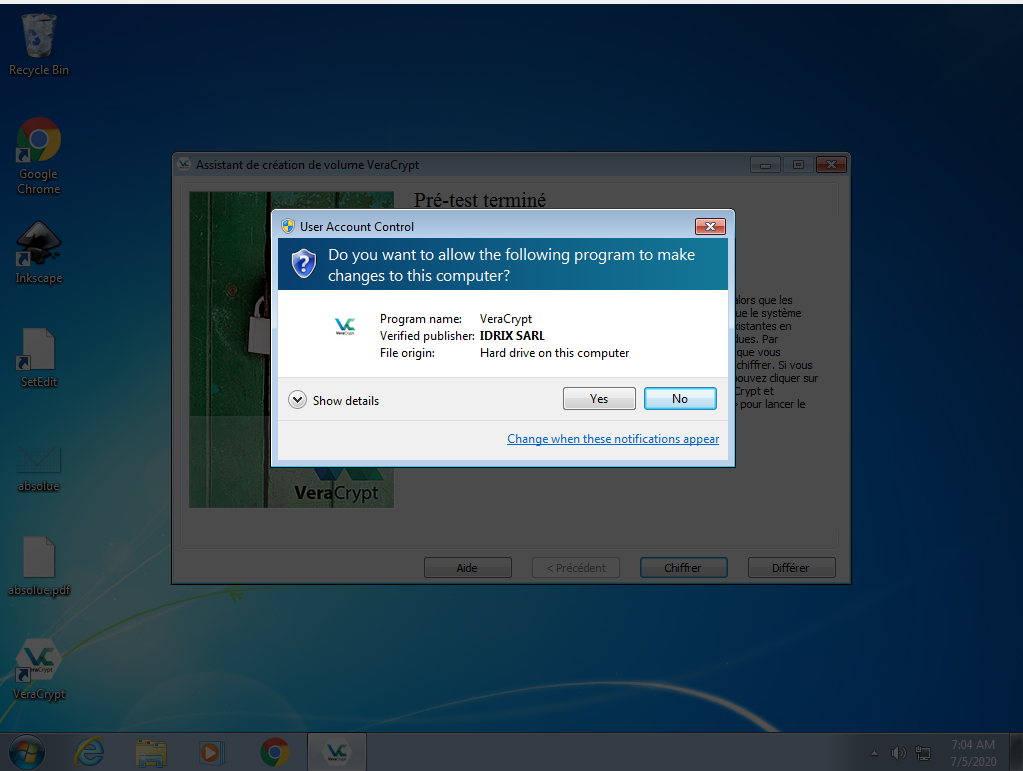Click Différer in the VeraCrypt wizard

[791, 567]
